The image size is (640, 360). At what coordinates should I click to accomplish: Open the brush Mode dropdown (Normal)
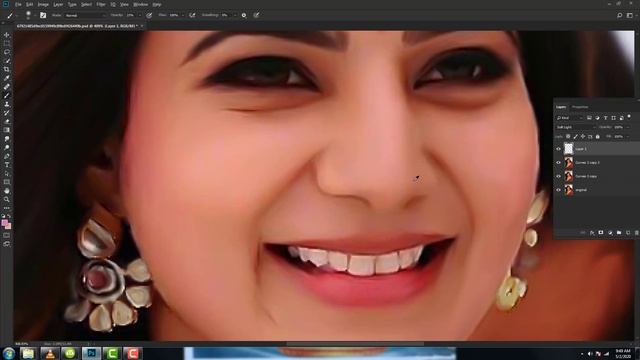pyautogui.click(x=85, y=15)
